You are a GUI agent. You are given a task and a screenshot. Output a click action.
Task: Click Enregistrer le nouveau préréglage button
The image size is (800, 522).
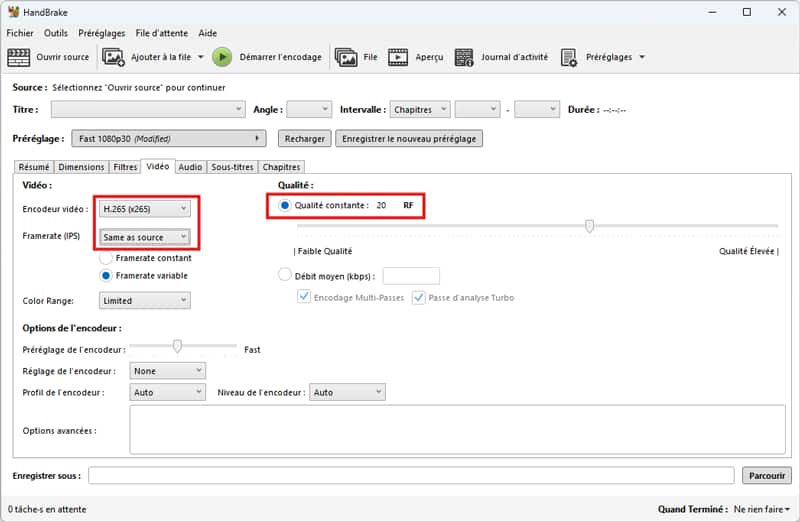click(x=409, y=139)
